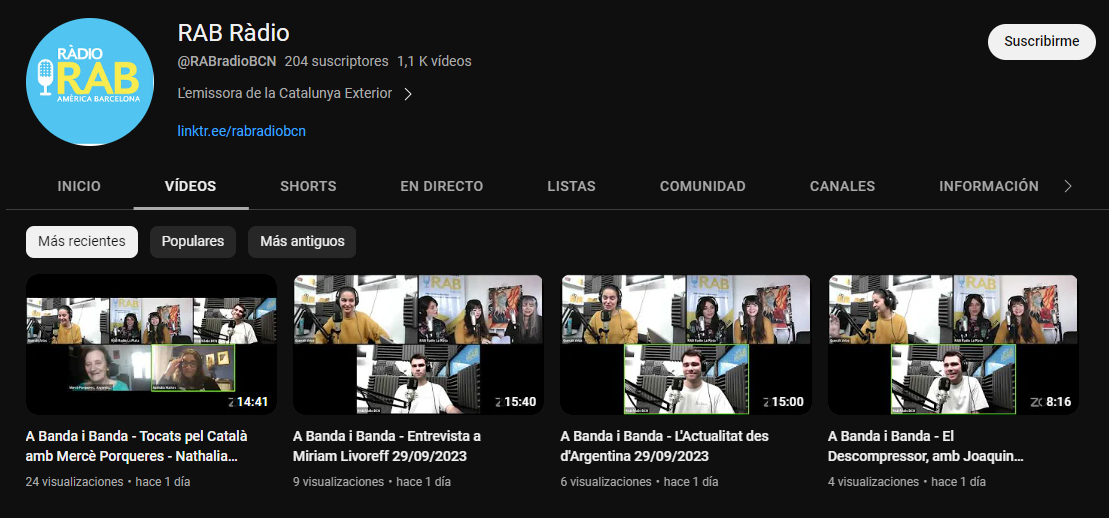
Task: Switch to the Inicio tab
Action: click(79, 186)
